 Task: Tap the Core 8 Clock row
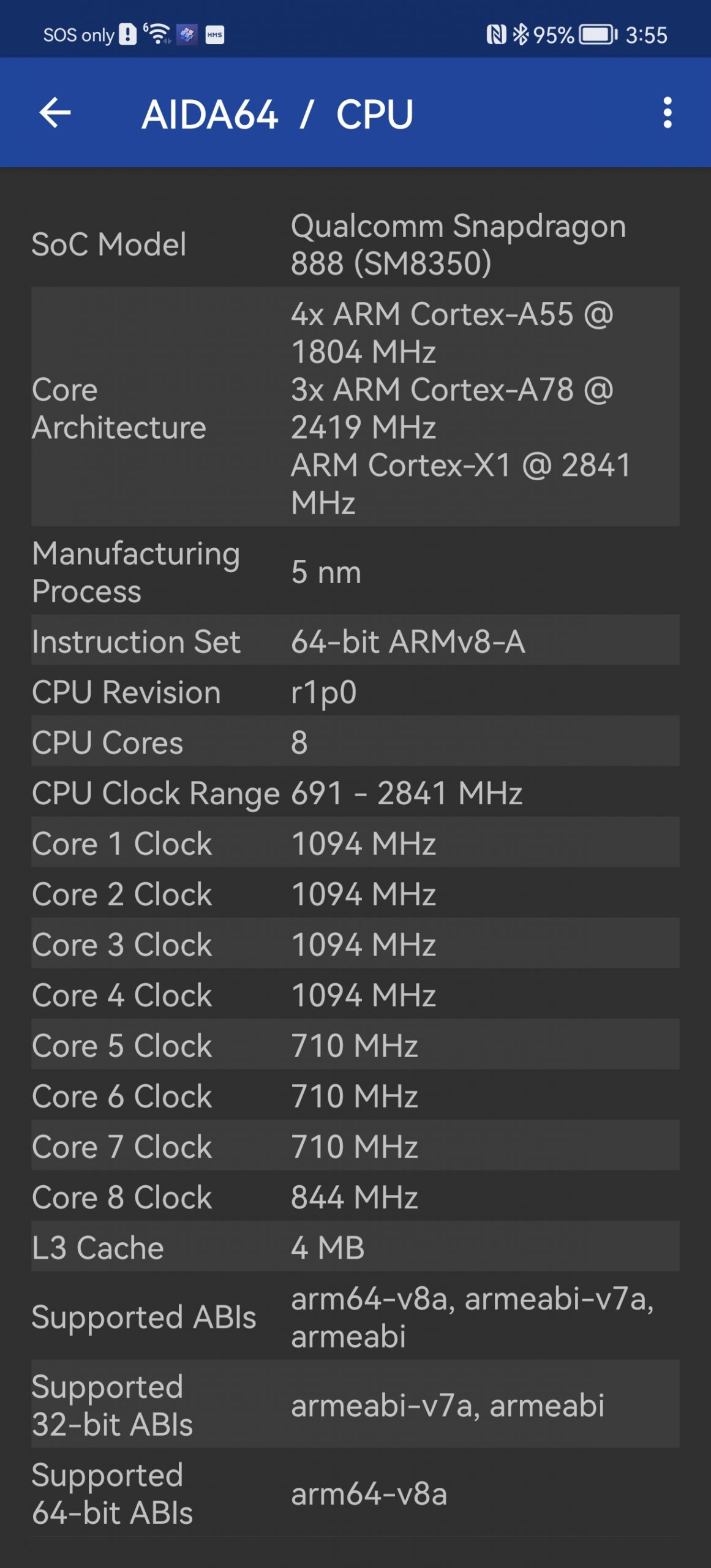click(x=355, y=1197)
